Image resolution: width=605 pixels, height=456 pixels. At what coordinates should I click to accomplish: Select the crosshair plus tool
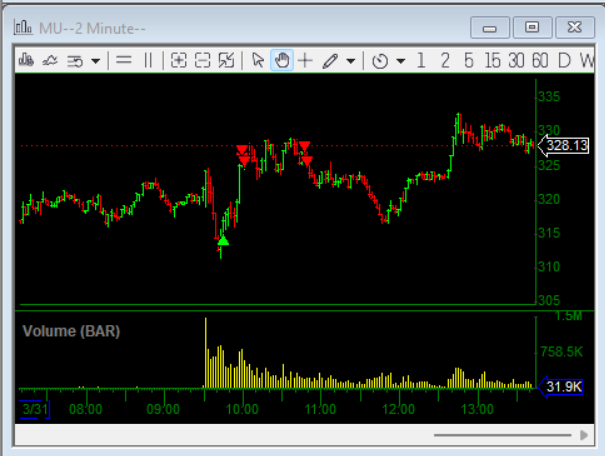305,61
